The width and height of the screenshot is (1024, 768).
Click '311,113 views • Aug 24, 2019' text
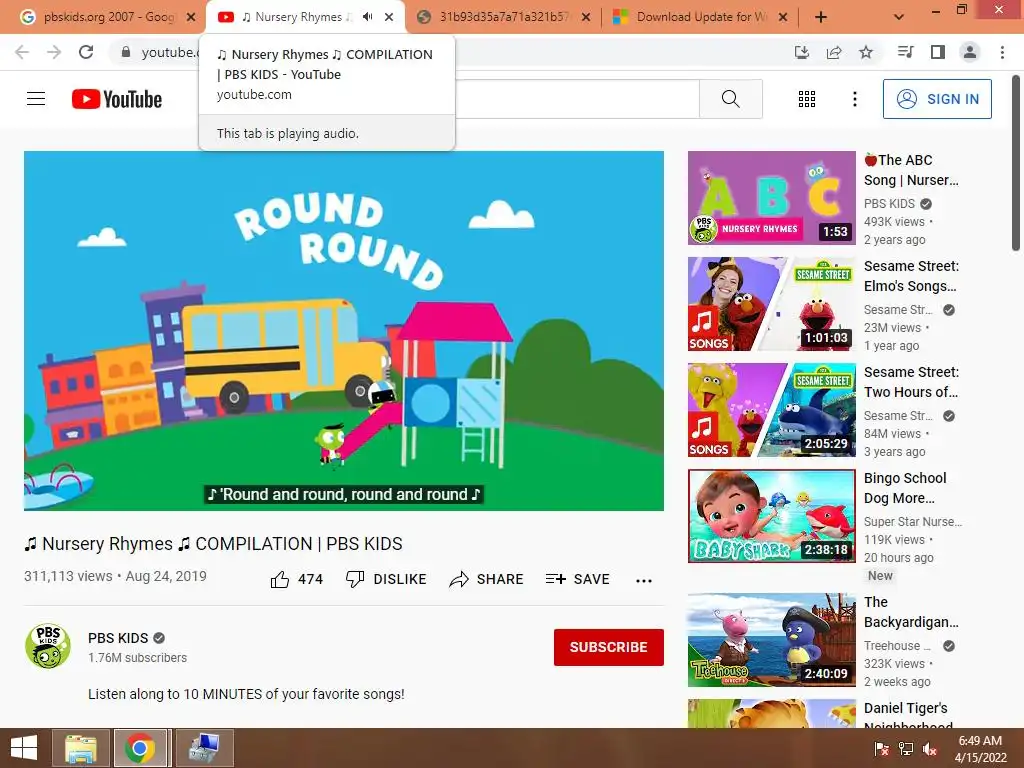115,576
